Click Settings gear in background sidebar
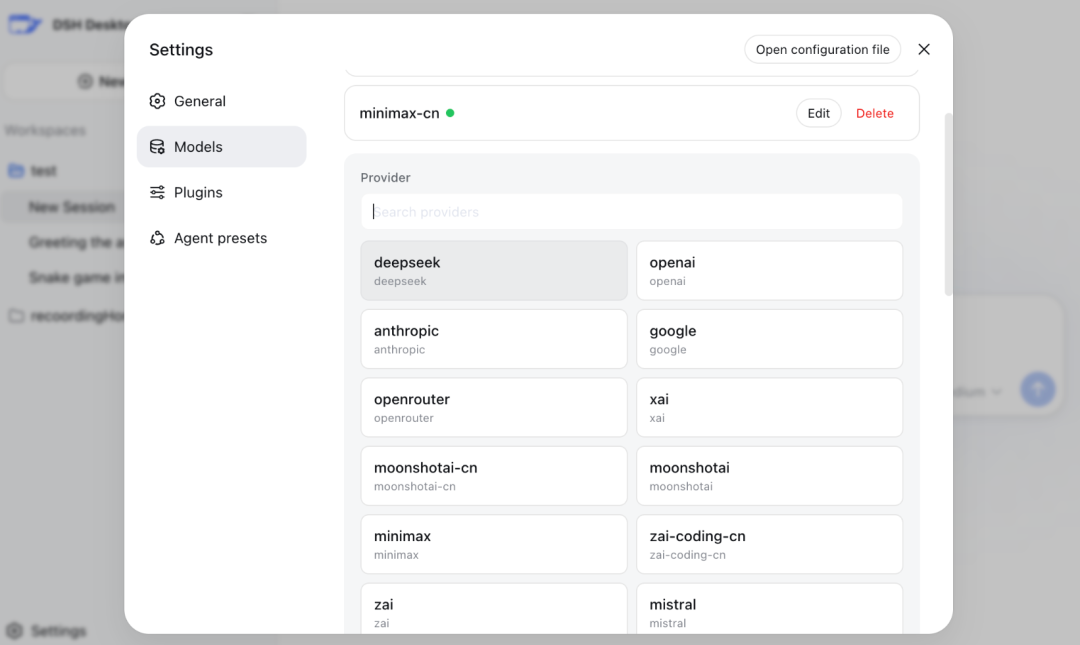 coord(14,631)
